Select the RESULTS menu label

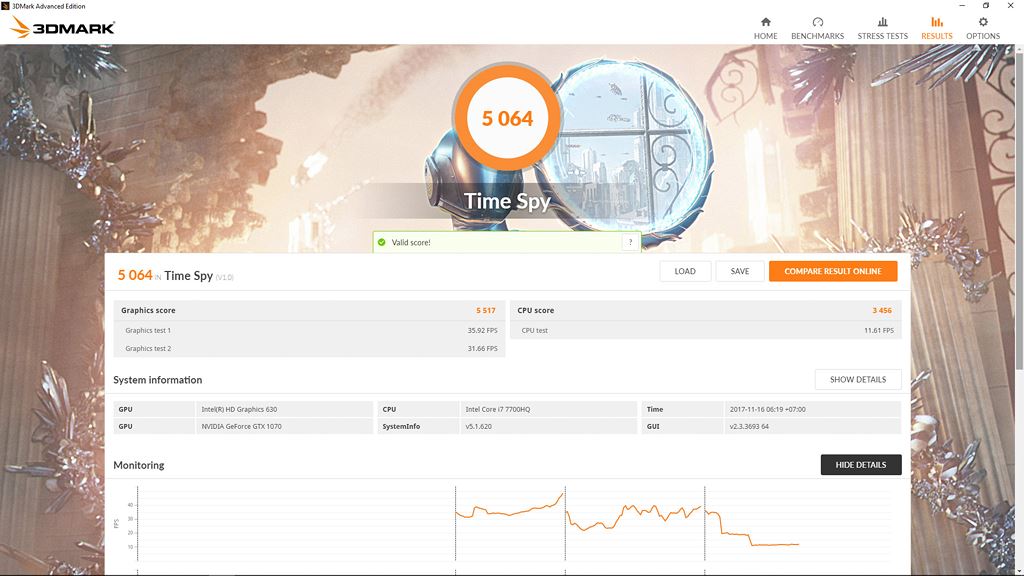point(936,36)
